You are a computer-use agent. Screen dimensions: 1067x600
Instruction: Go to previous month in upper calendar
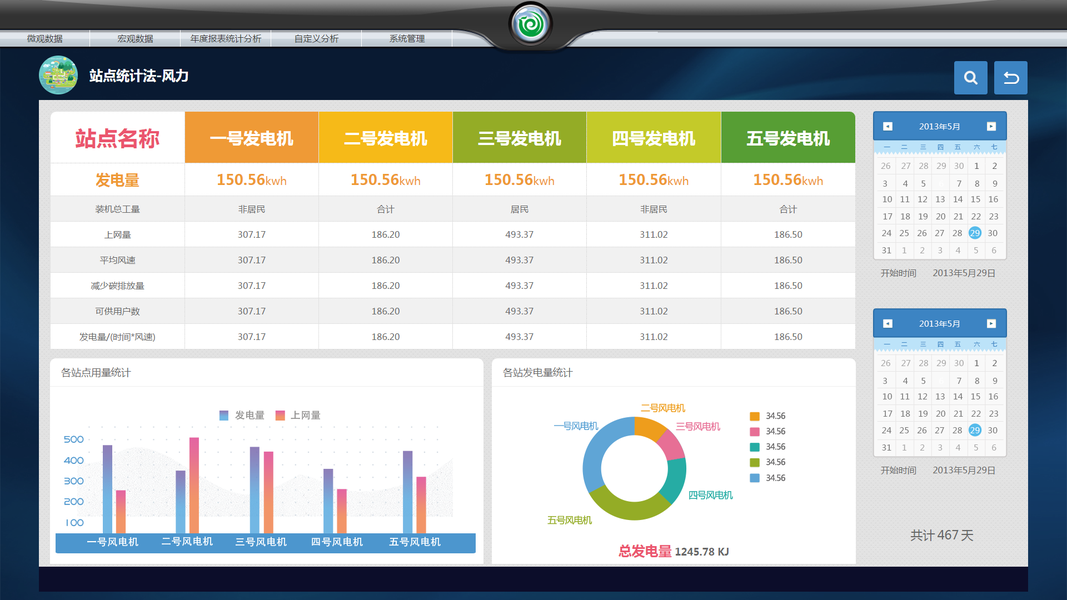[x=887, y=127]
